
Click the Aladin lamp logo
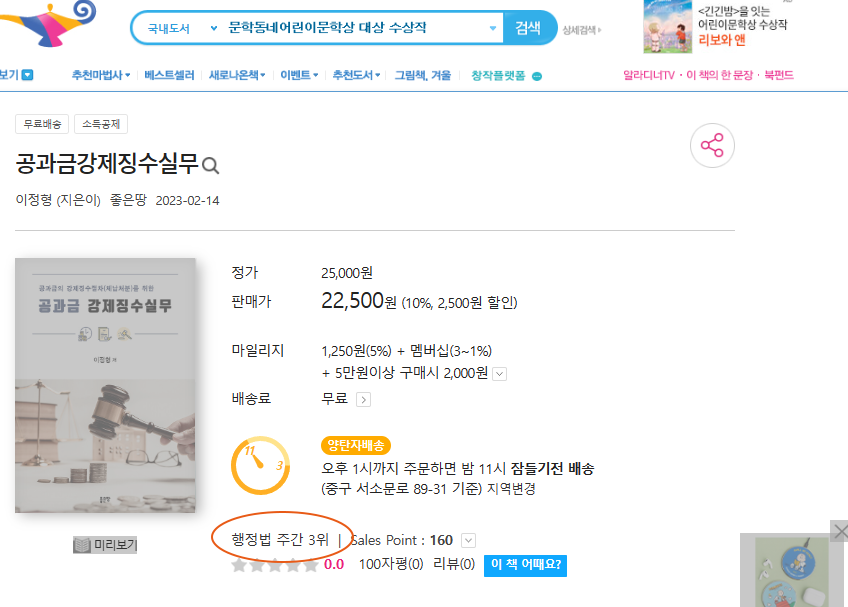click(x=49, y=23)
